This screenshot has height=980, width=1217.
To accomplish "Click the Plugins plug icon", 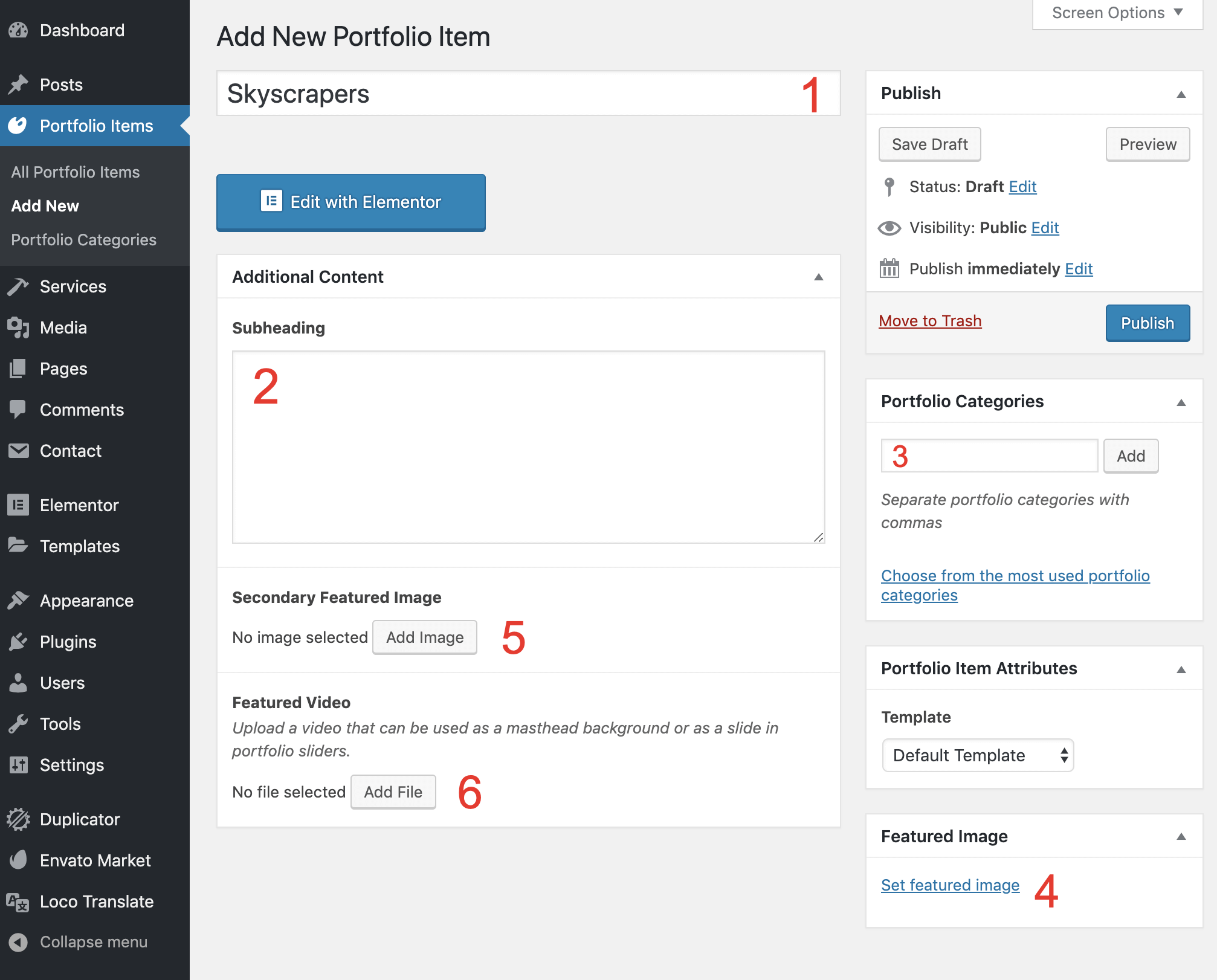I will pyautogui.click(x=19, y=642).
